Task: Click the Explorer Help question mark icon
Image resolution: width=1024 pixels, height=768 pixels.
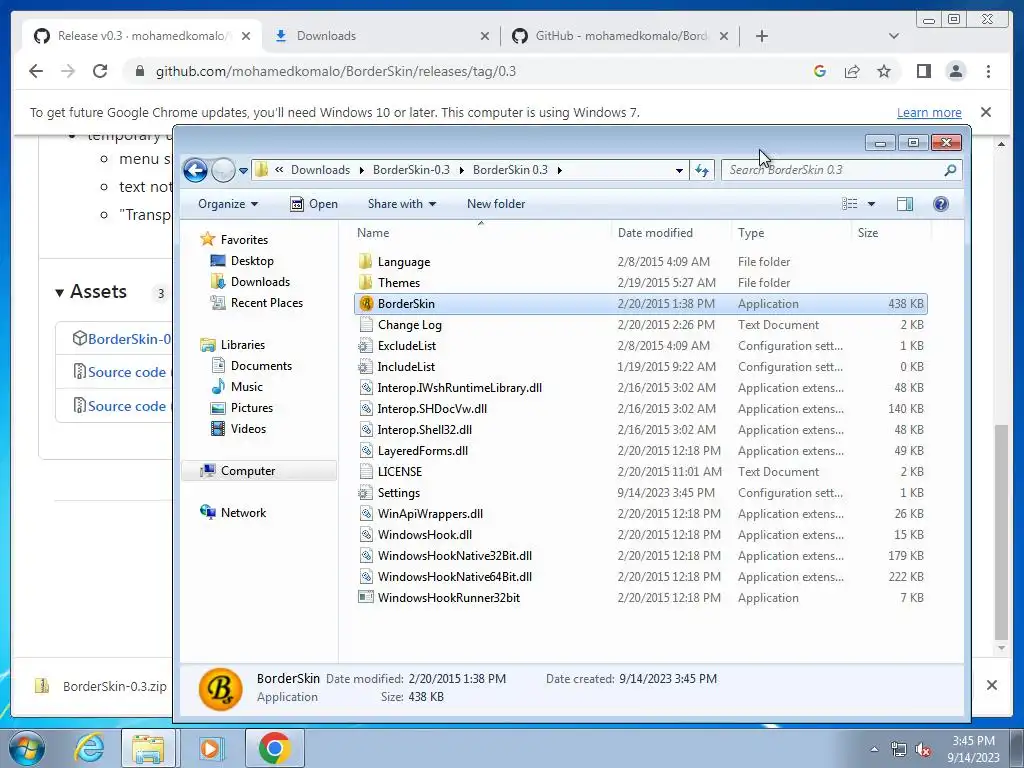Action: coord(940,204)
